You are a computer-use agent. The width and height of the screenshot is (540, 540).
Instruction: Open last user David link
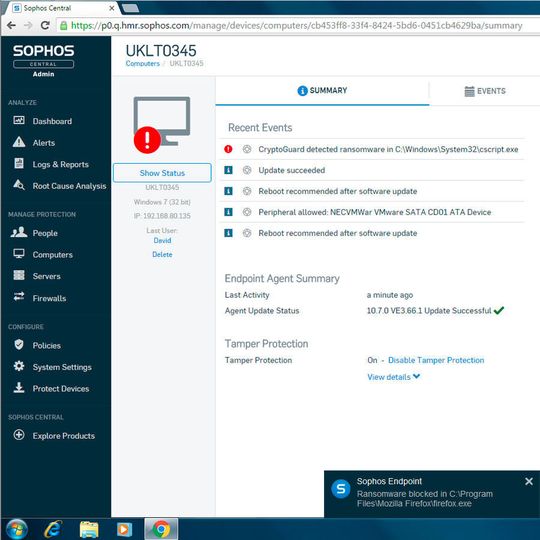coord(162,240)
